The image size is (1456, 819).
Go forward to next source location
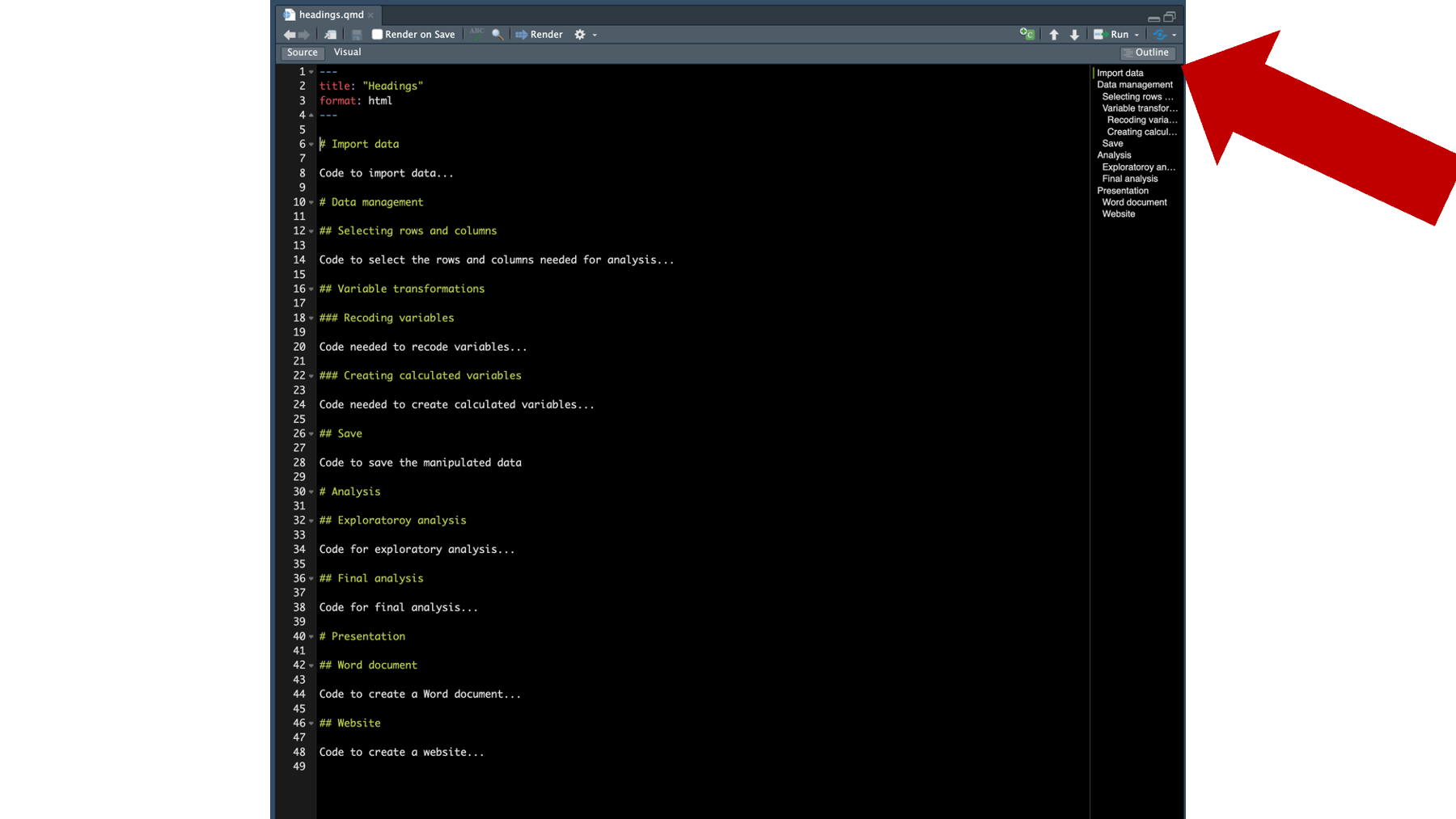[304, 35]
